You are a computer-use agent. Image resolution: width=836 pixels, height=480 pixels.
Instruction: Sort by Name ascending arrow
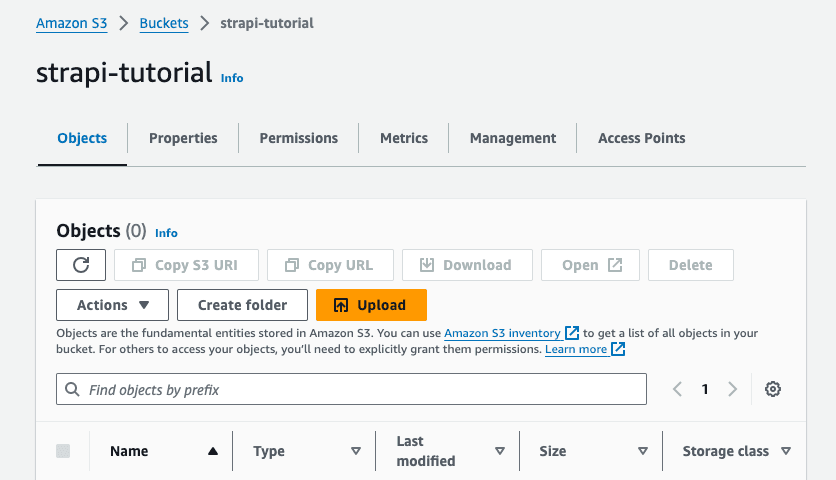pyautogui.click(x=213, y=451)
